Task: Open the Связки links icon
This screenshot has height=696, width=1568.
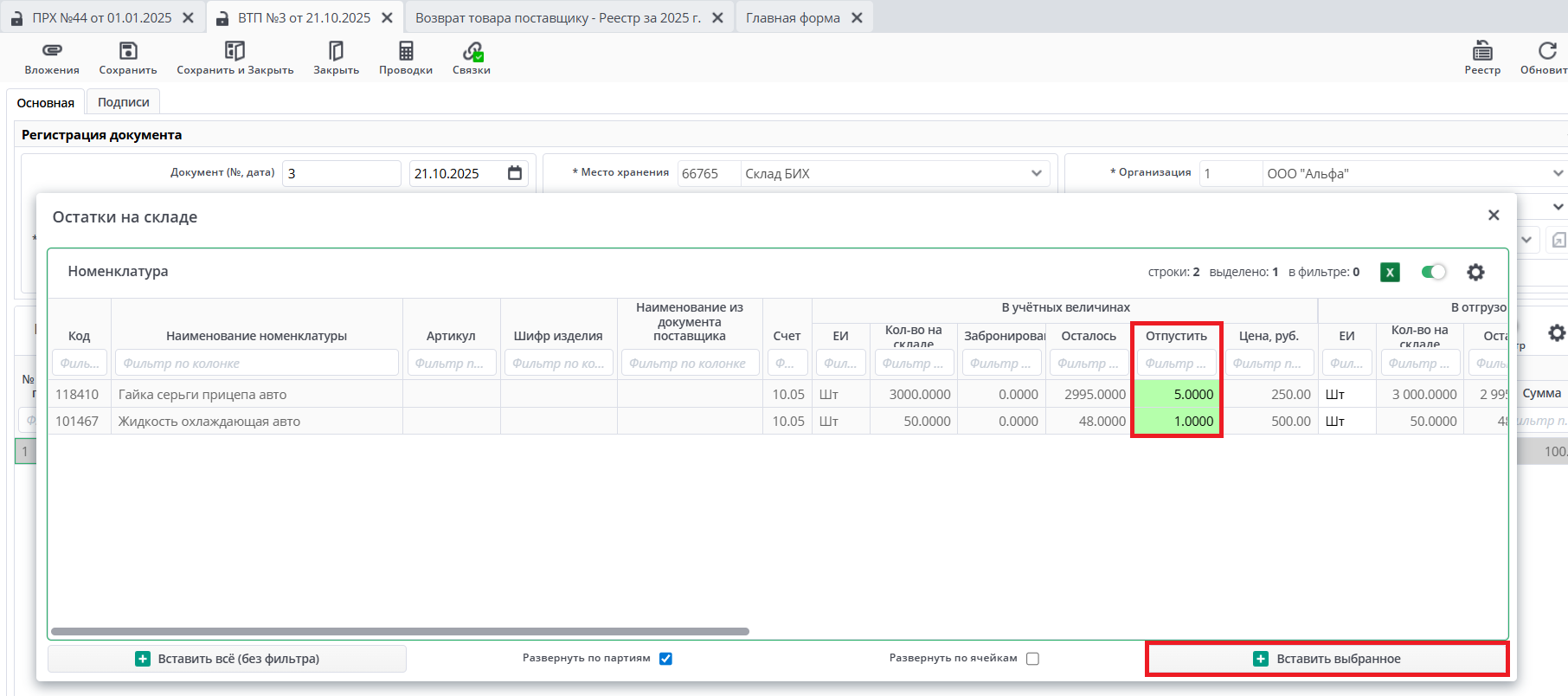Action: (x=472, y=51)
